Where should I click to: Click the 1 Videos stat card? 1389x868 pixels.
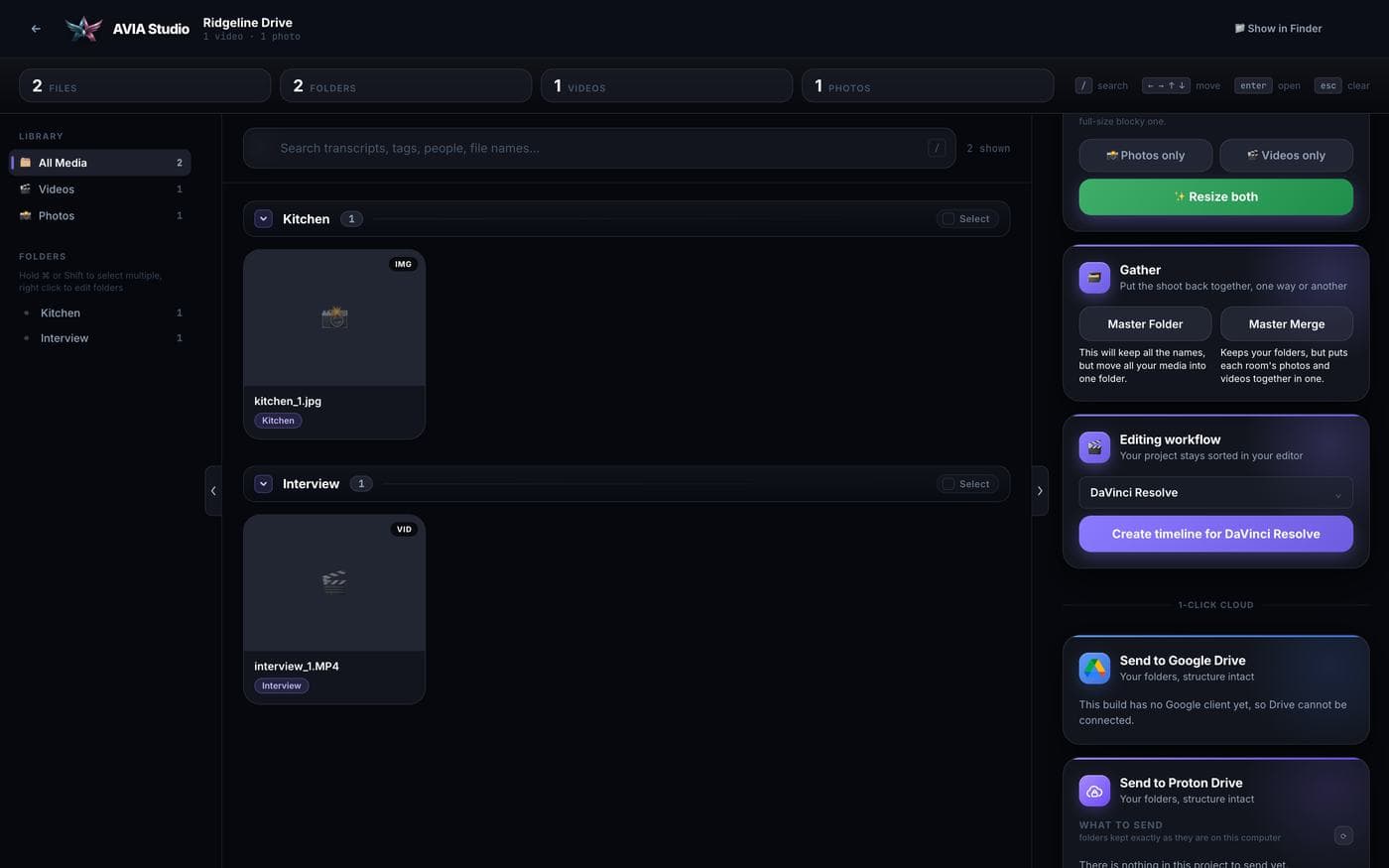[x=667, y=85]
